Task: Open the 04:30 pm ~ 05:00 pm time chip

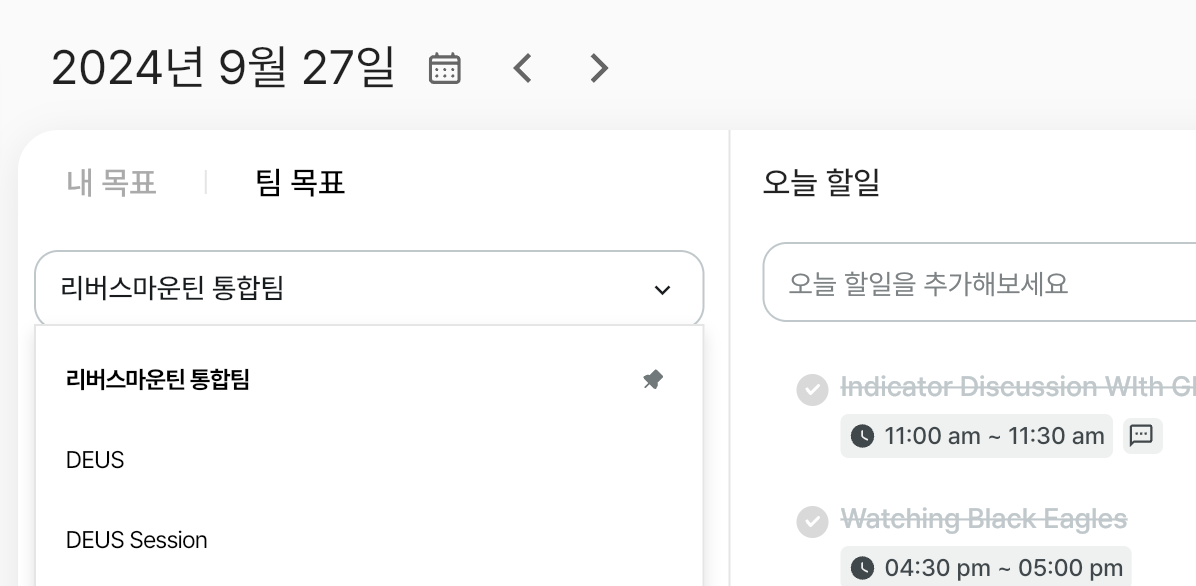Action: tap(985, 568)
